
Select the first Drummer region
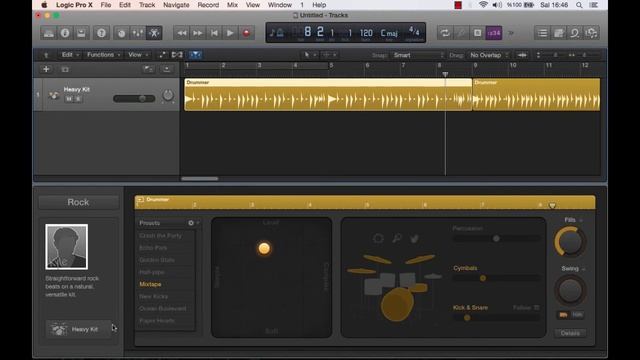(x=328, y=95)
